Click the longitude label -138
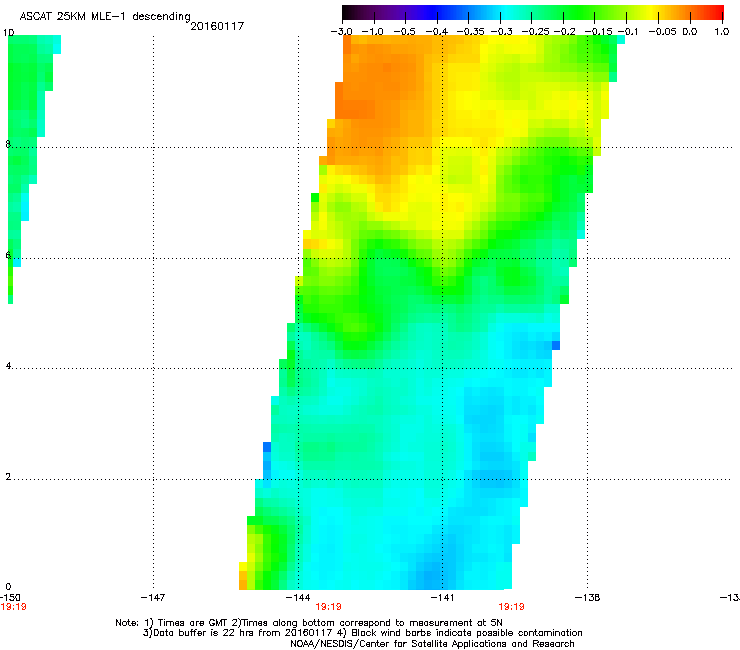 (x=587, y=598)
